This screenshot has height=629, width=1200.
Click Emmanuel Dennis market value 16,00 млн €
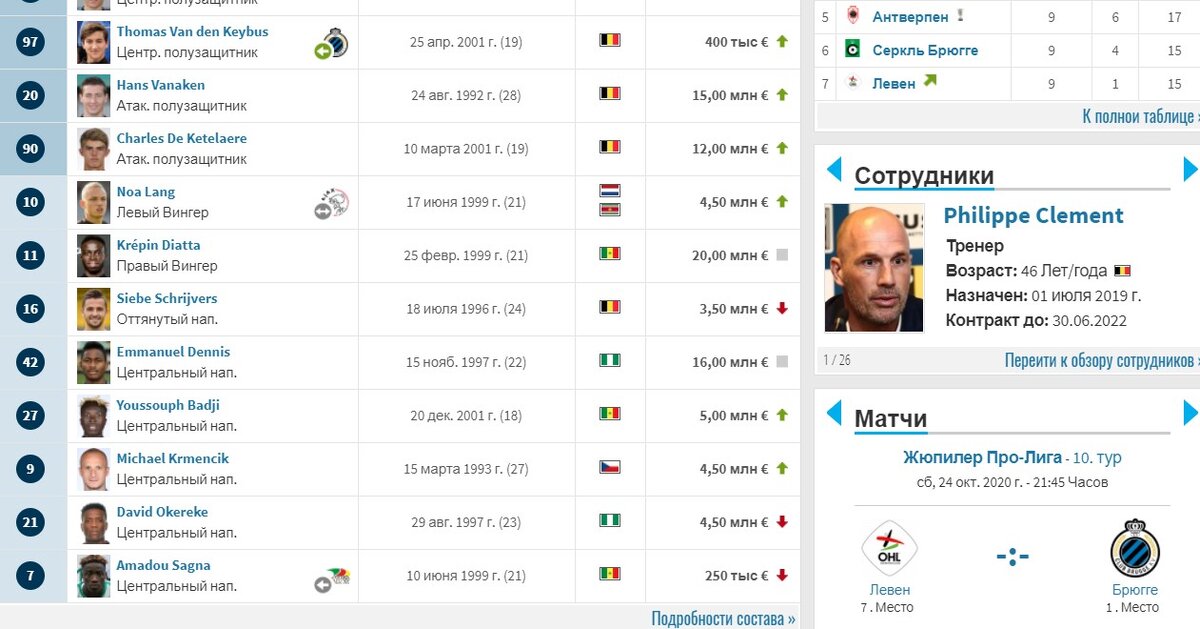pos(734,362)
